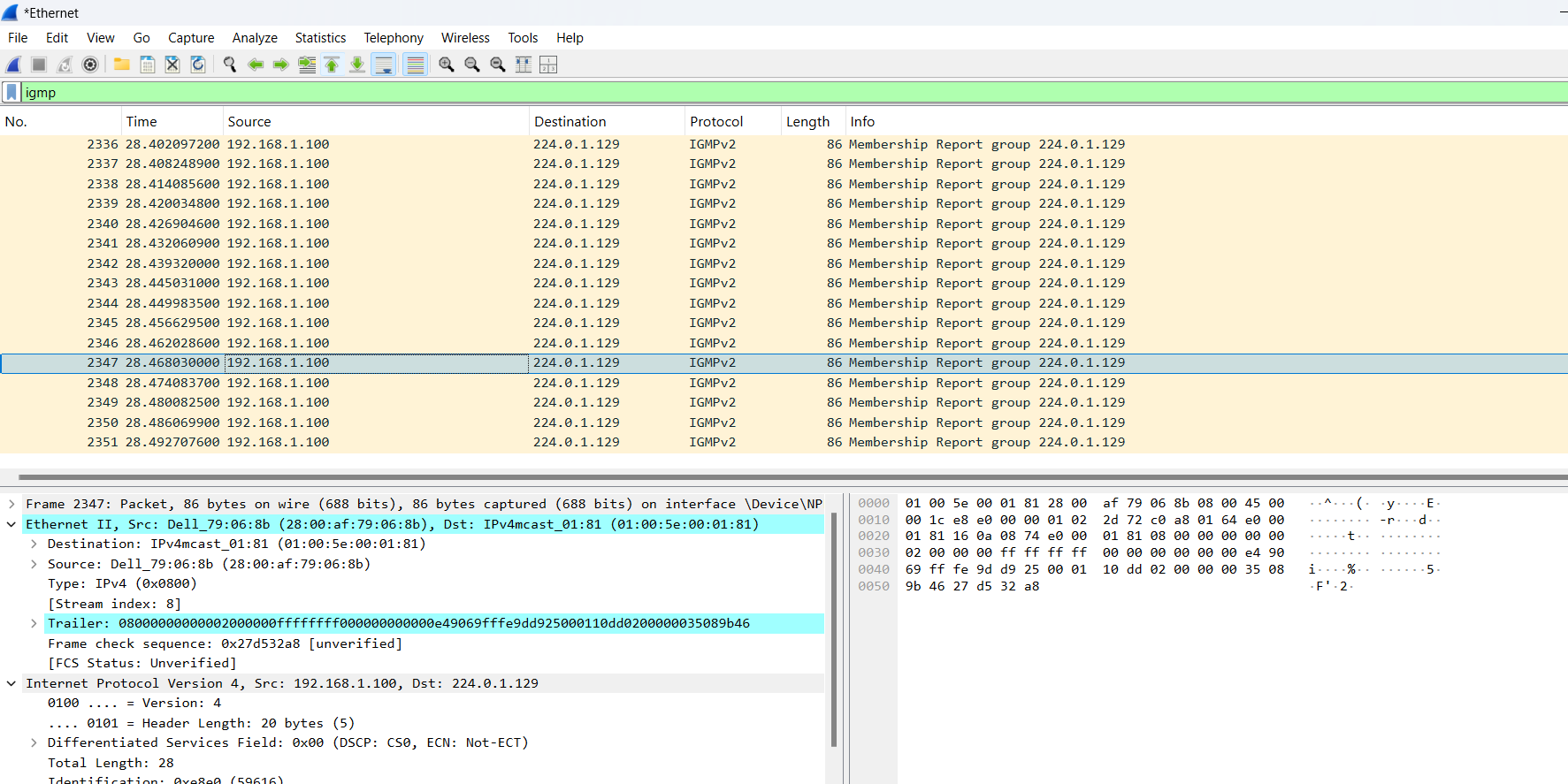The height and width of the screenshot is (784, 1568).
Task: Jump to the last packet
Action: pyautogui.click(x=357, y=65)
